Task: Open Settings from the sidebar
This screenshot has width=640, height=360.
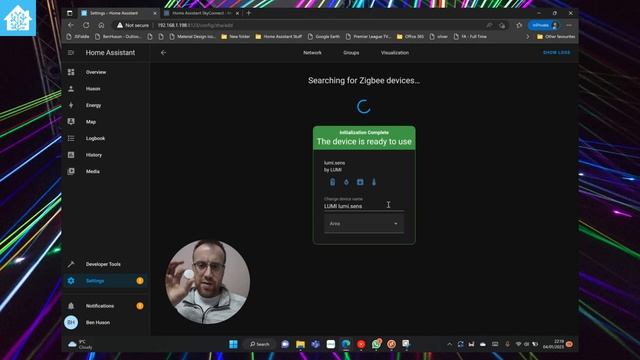Action: tap(106, 281)
